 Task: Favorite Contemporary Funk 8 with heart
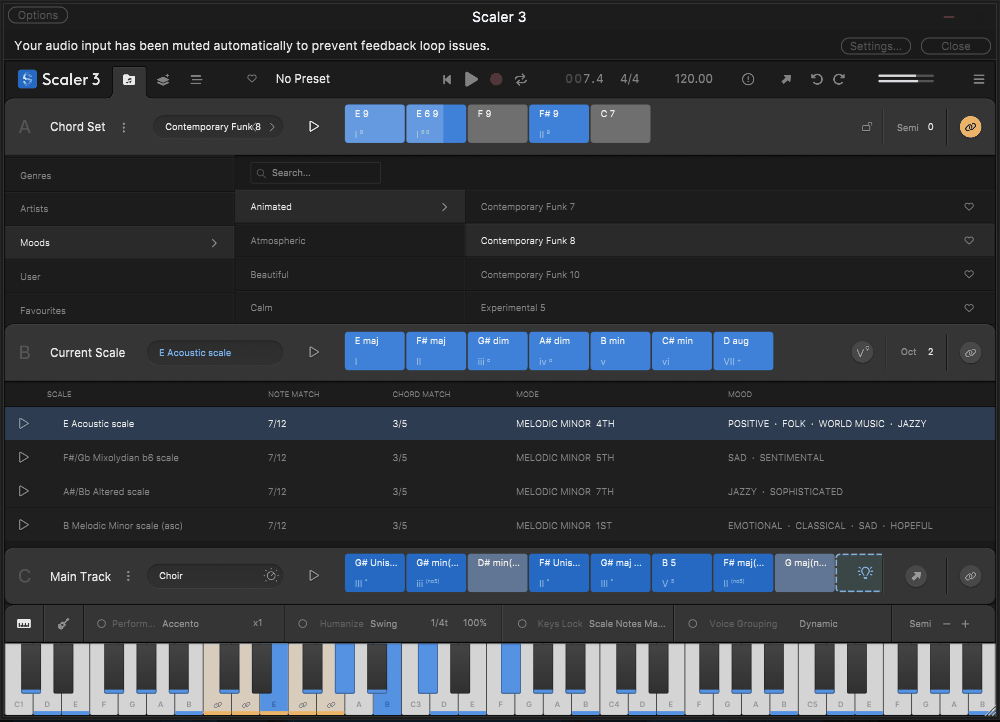969,240
